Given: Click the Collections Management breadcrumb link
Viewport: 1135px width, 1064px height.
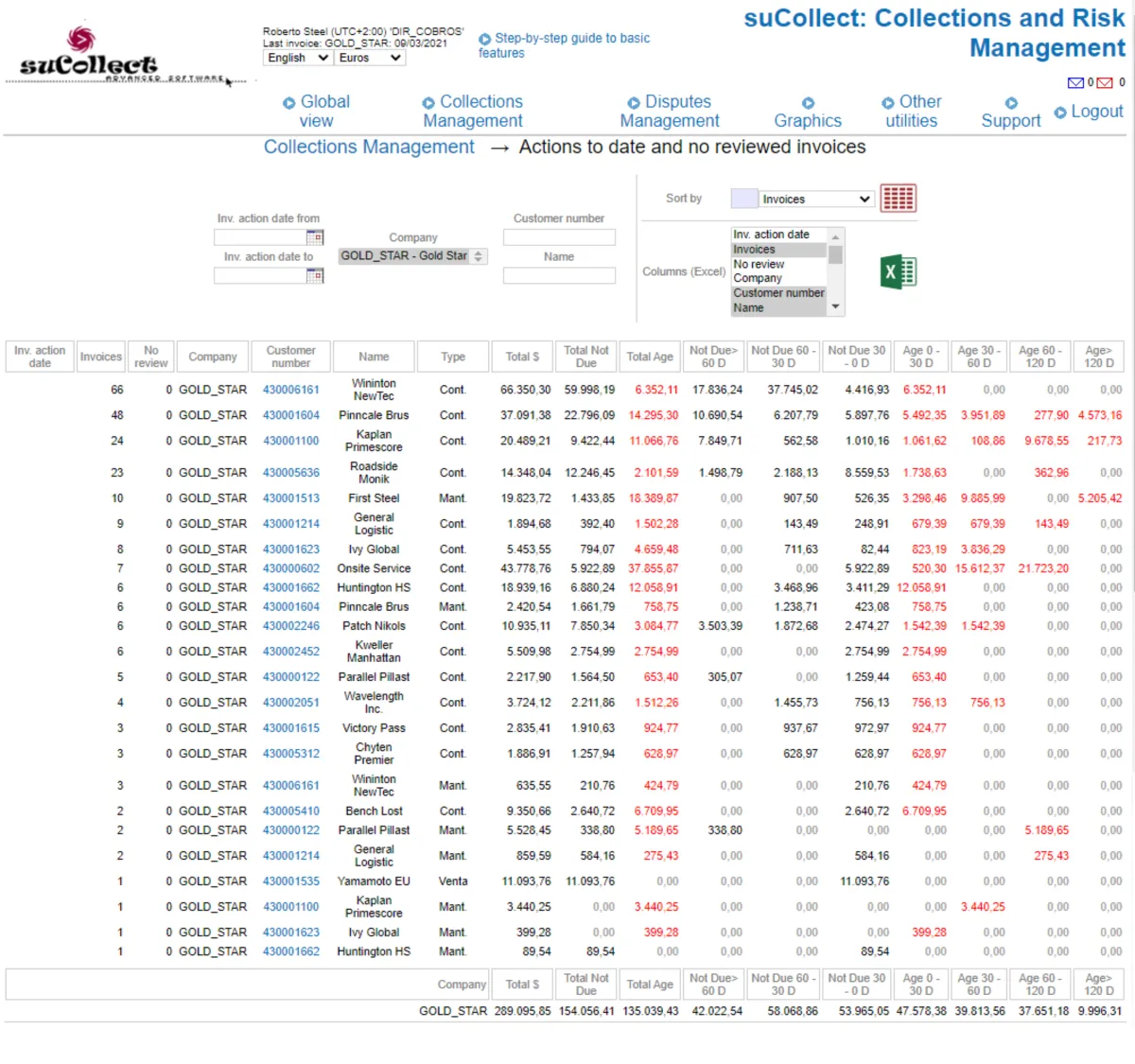Looking at the screenshot, I should click(x=369, y=147).
